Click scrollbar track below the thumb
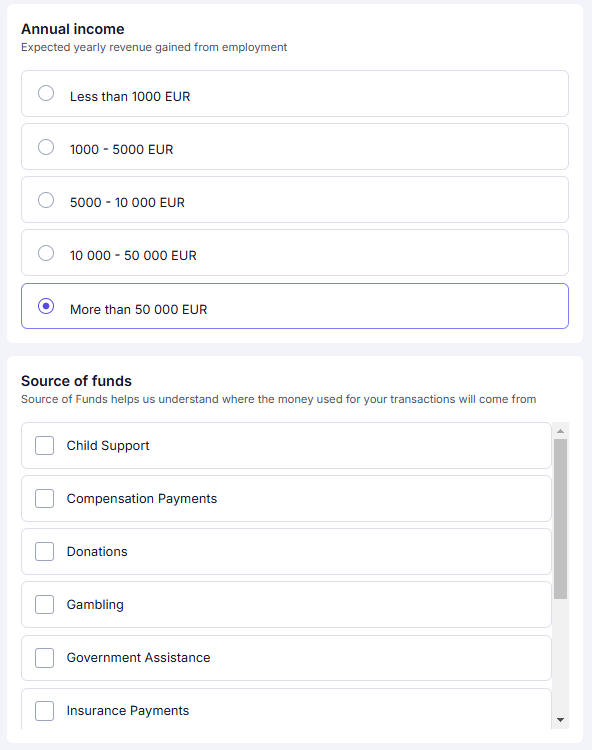592x750 pixels. coord(560,655)
